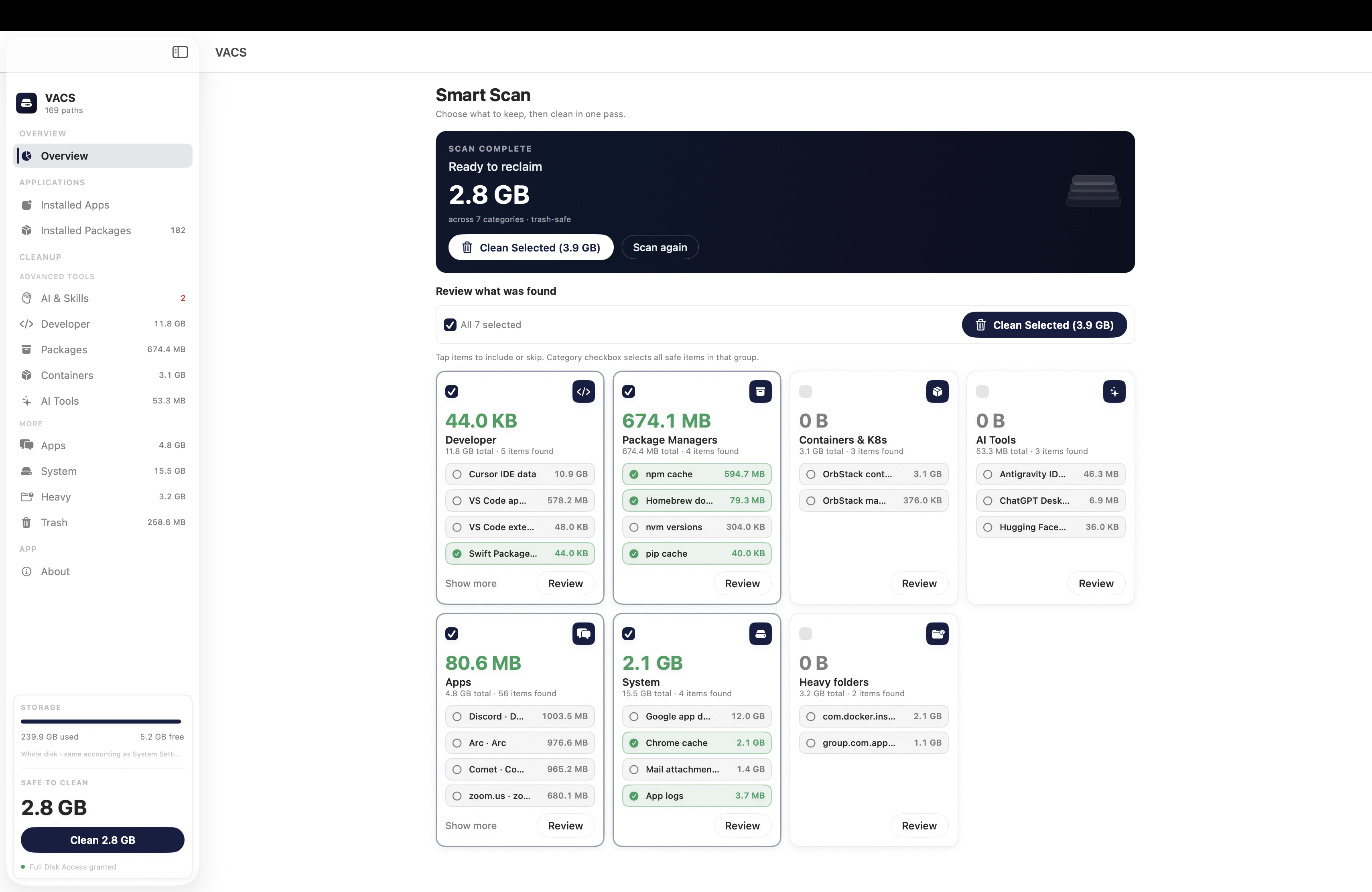Uncheck the System category checkbox
Image resolution: width=1372 pixels, height=892 pixels.
629,634
